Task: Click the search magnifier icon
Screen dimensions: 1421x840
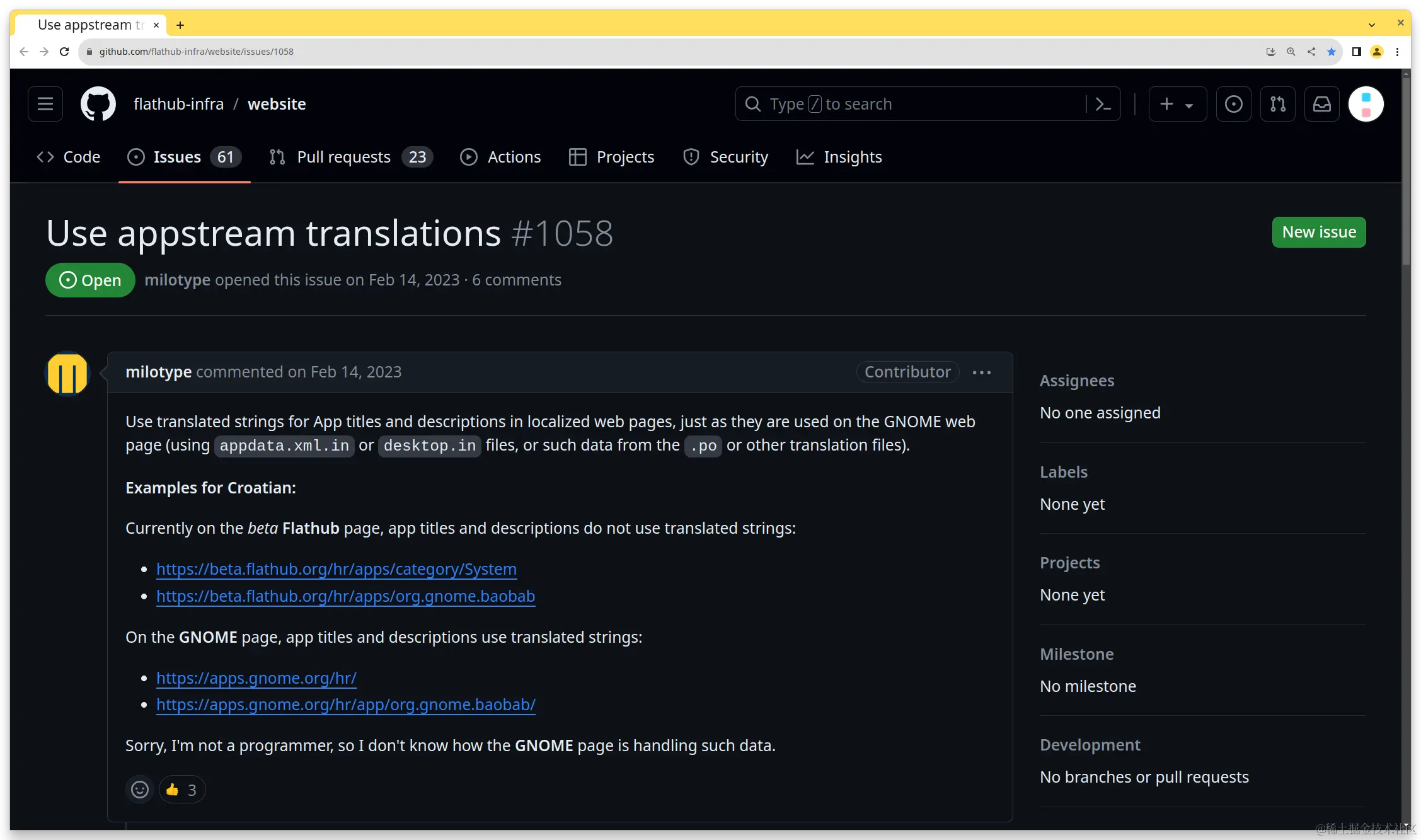Action: click(752, 104)
